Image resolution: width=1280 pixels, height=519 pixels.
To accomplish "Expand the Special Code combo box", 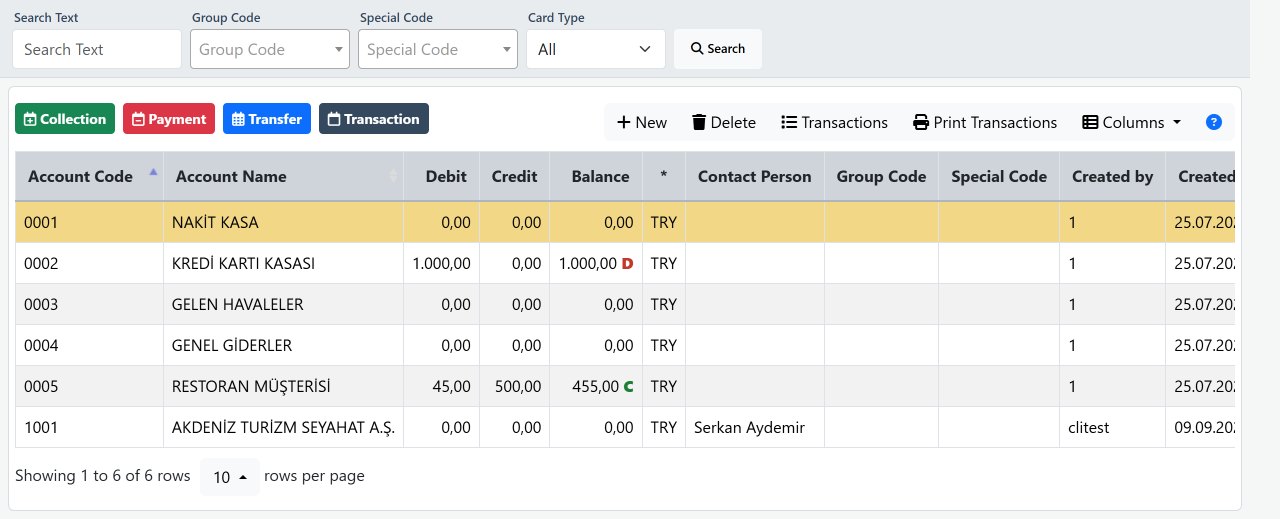I will pos(438,49).
